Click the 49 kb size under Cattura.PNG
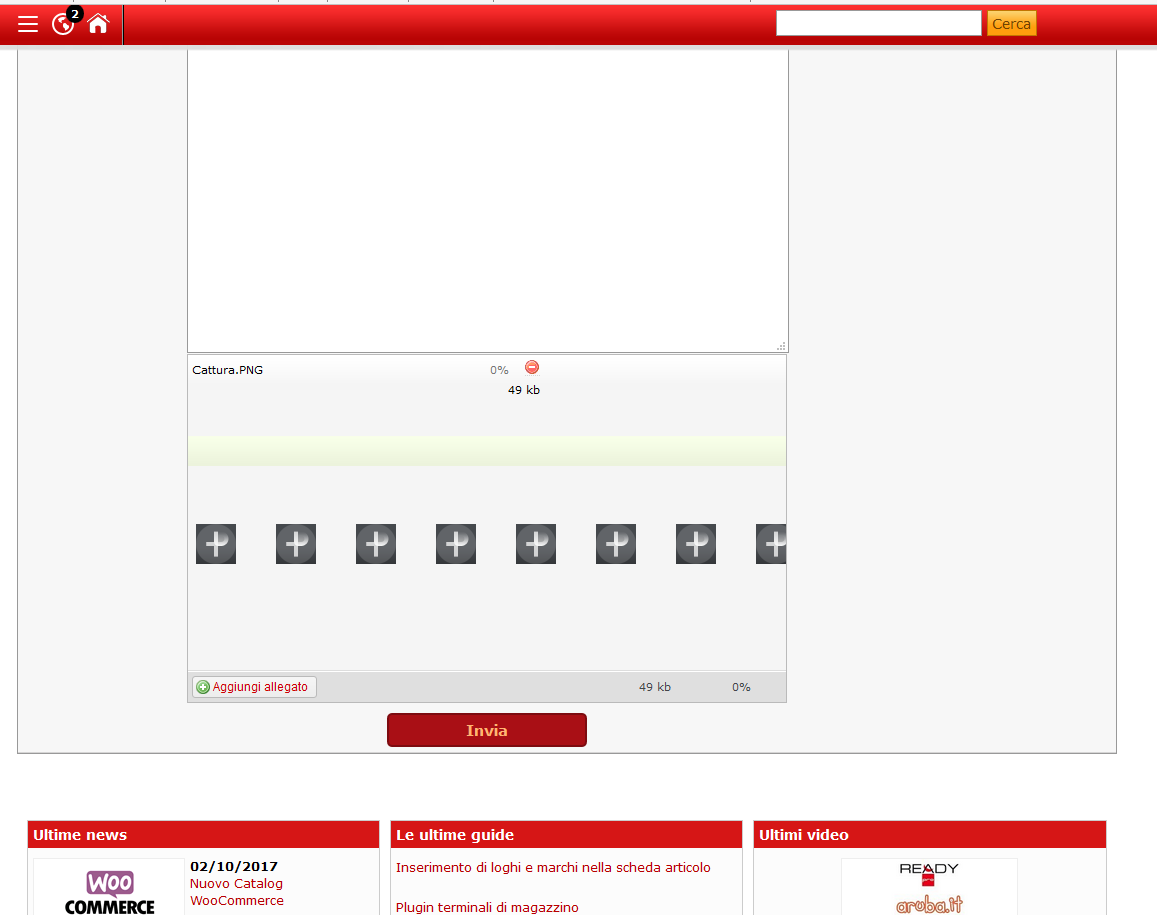Image resolution: width=1157 pixels, height=915 pixels. click(x=524, y=390)
